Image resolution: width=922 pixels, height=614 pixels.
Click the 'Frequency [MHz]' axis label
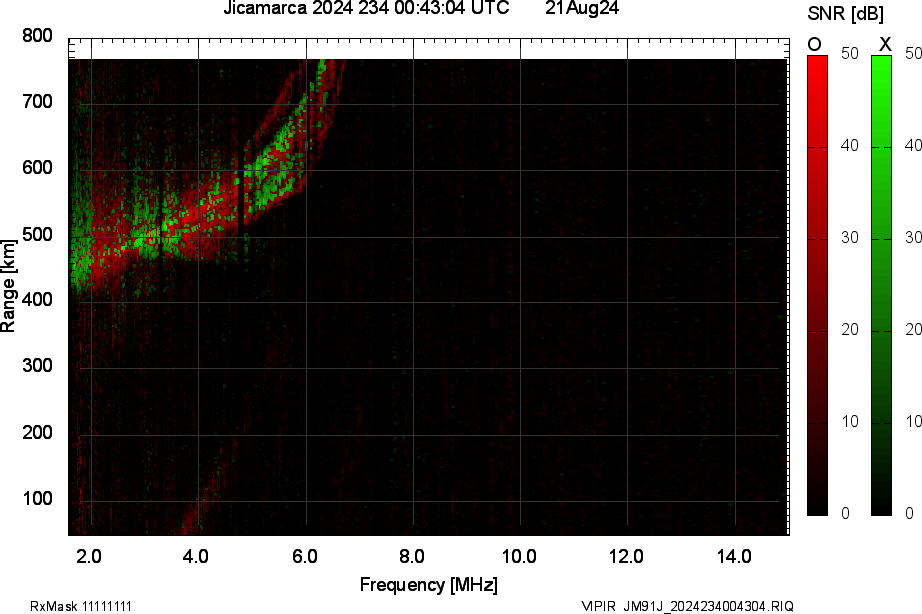pos(429,585)
